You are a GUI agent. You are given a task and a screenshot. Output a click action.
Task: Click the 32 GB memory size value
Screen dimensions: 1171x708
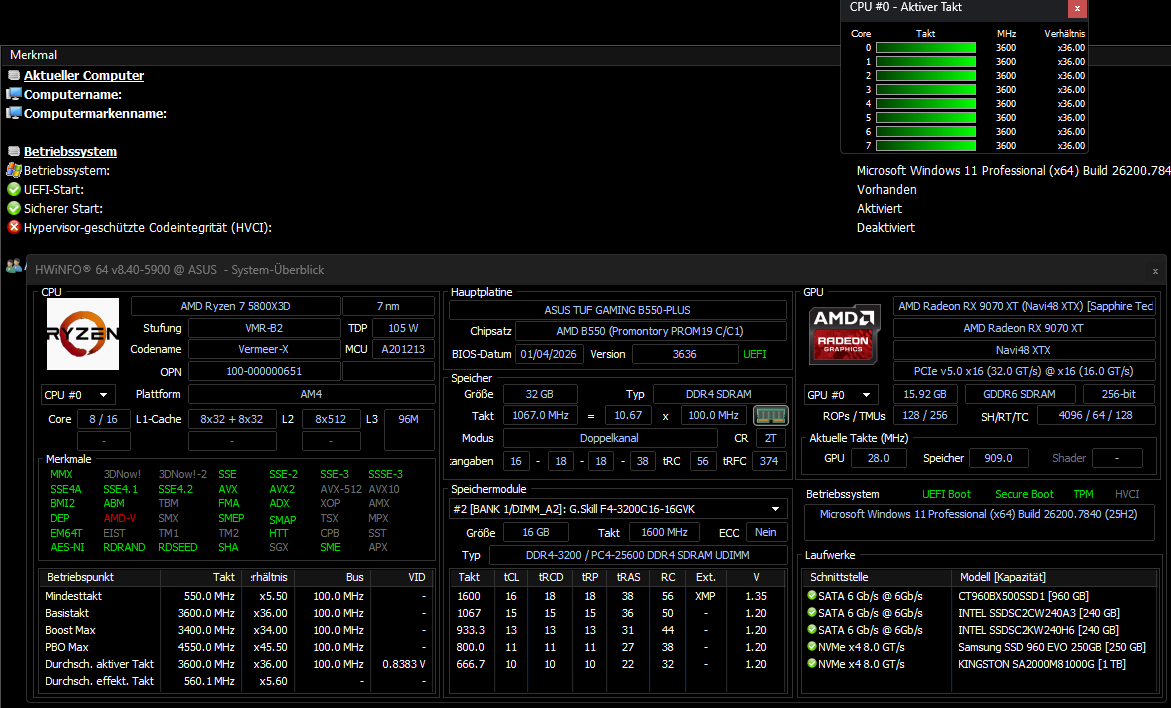[539, 394]
